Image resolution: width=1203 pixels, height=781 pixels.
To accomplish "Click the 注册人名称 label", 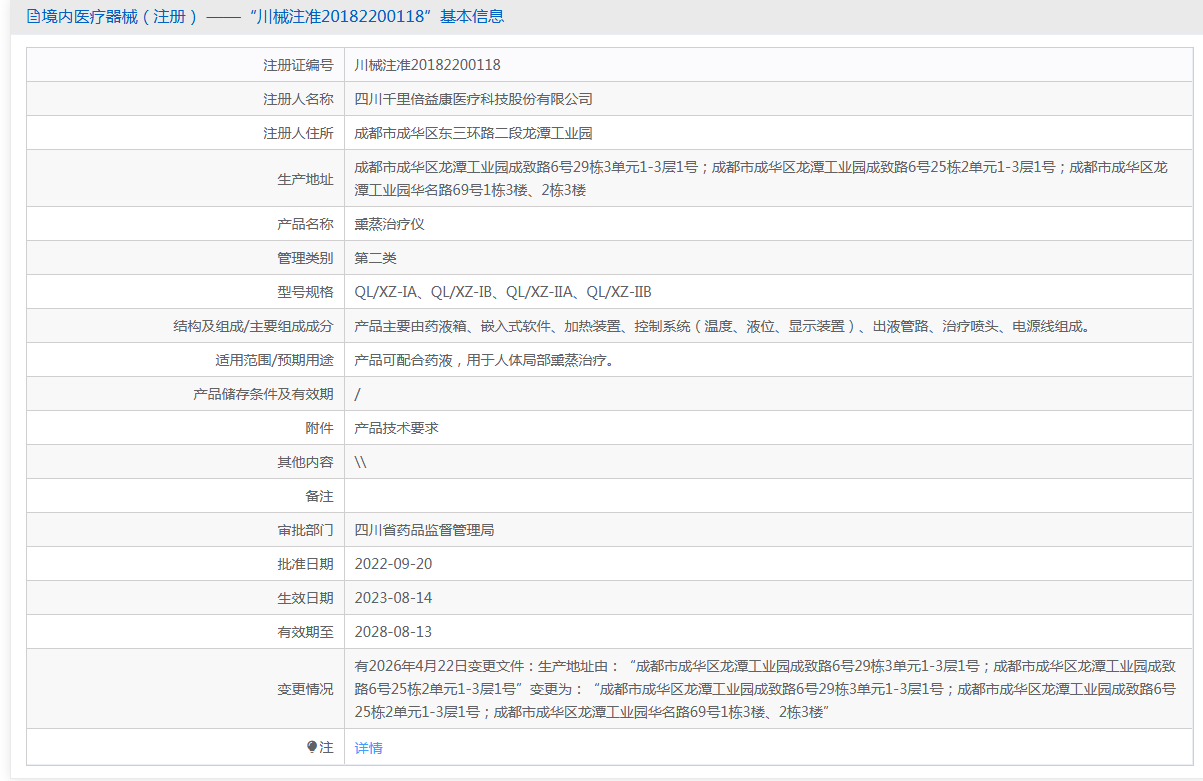I will click(x=298, y=99).
